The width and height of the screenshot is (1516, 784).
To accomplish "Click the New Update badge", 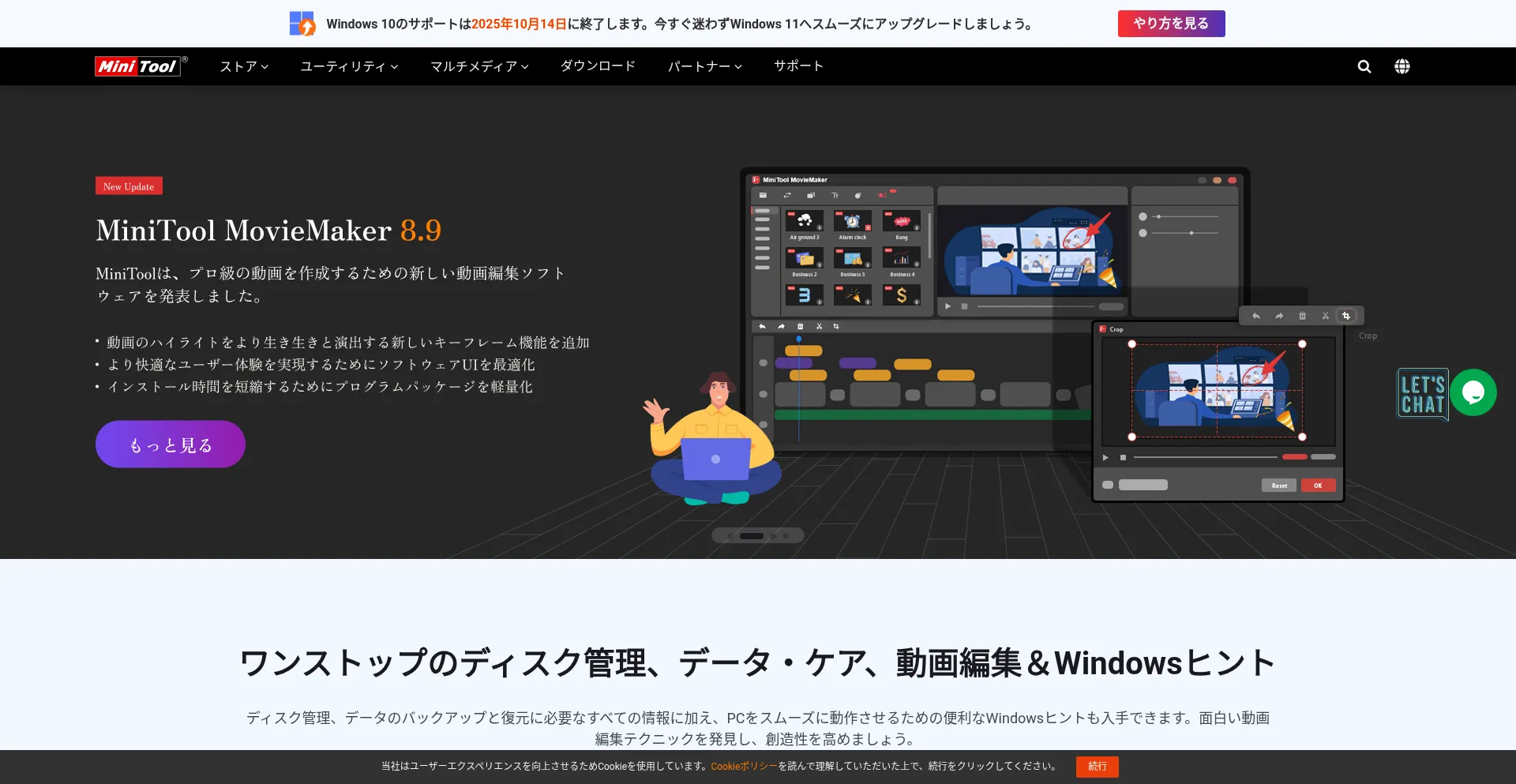I will (129, 186).
